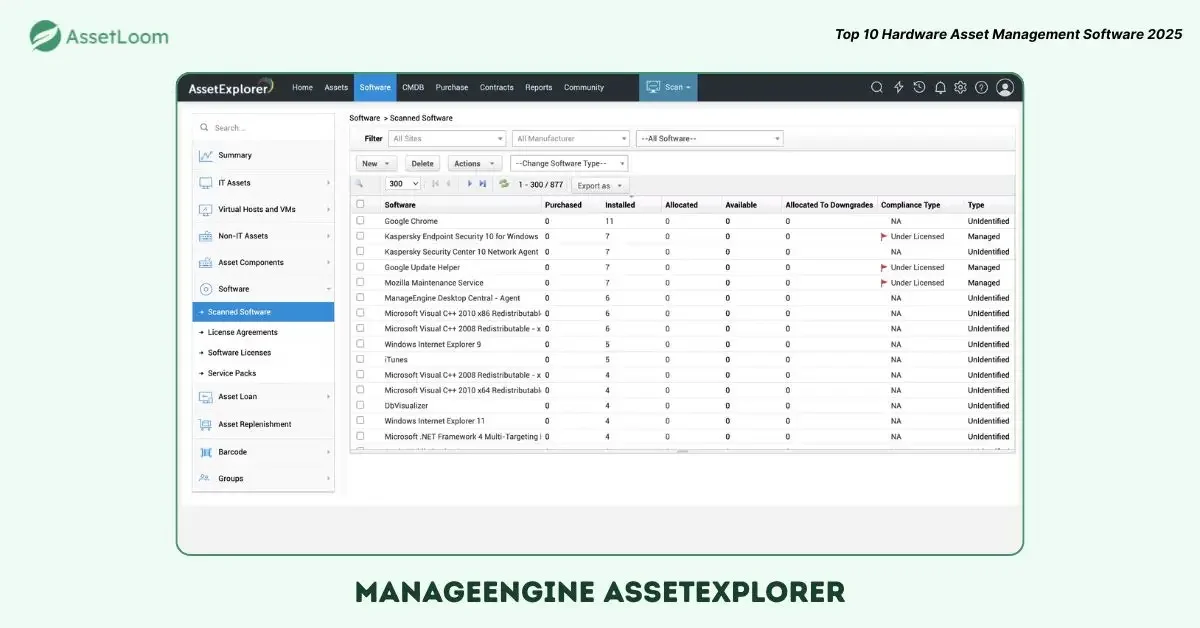
Task: Open the notifications bell icon
Action: (x=940, y=88)
